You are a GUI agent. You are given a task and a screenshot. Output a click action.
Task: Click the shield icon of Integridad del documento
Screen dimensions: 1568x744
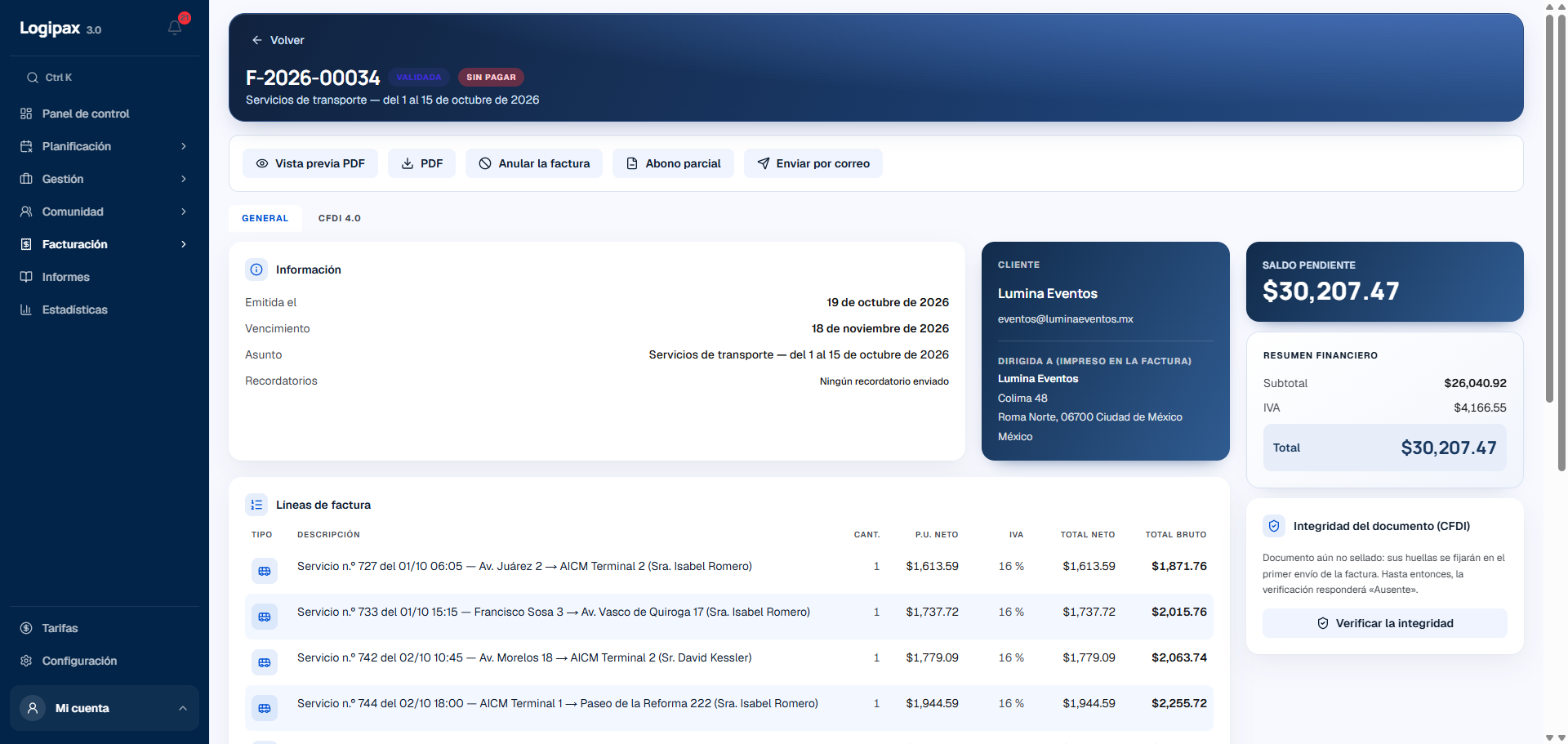1274,526
